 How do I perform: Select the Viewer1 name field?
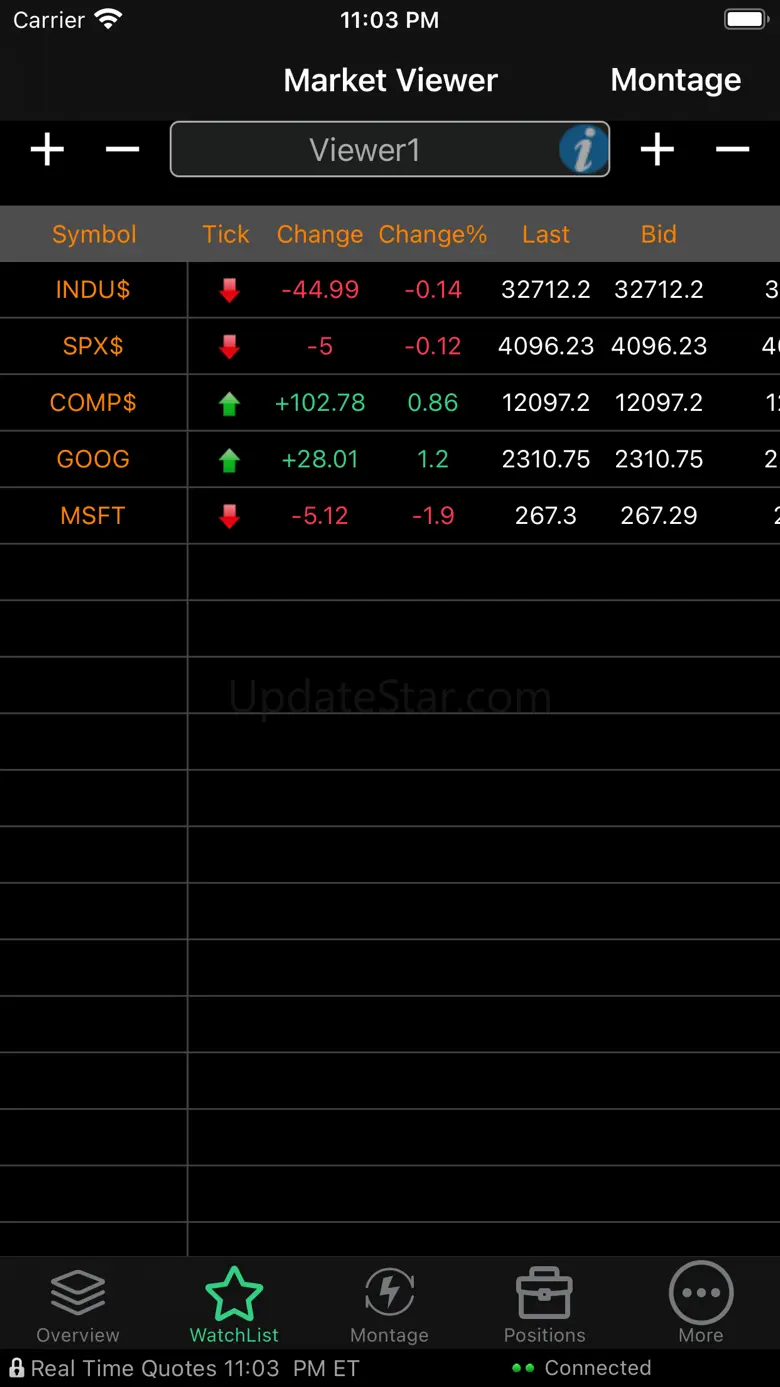[x=365, y=150]
